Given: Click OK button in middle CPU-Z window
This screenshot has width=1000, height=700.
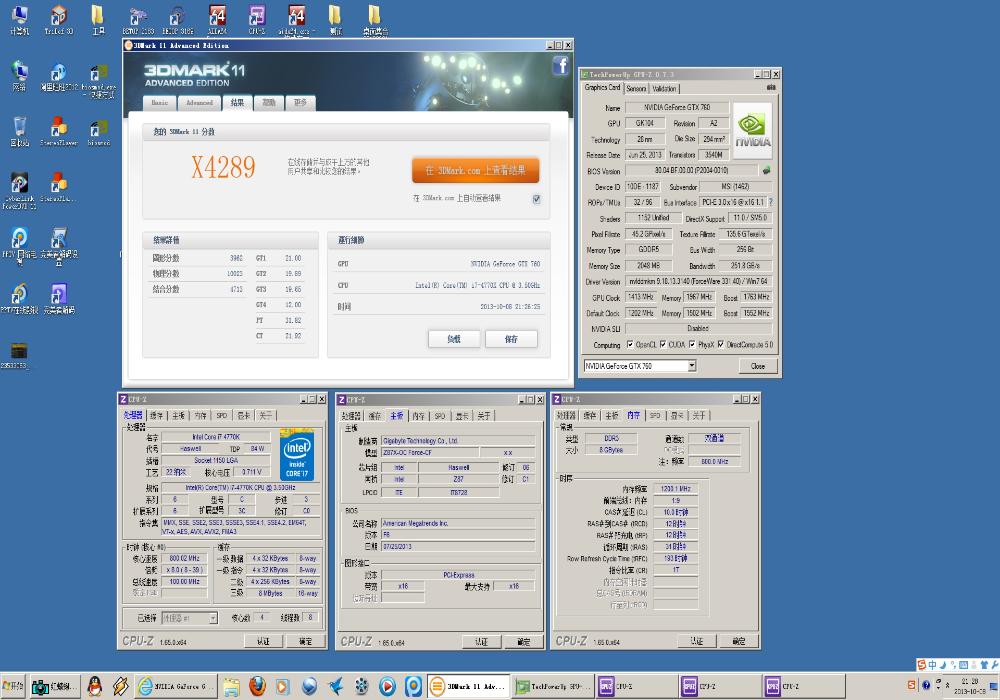Looking at the screenshot, I should click(523, 641).
